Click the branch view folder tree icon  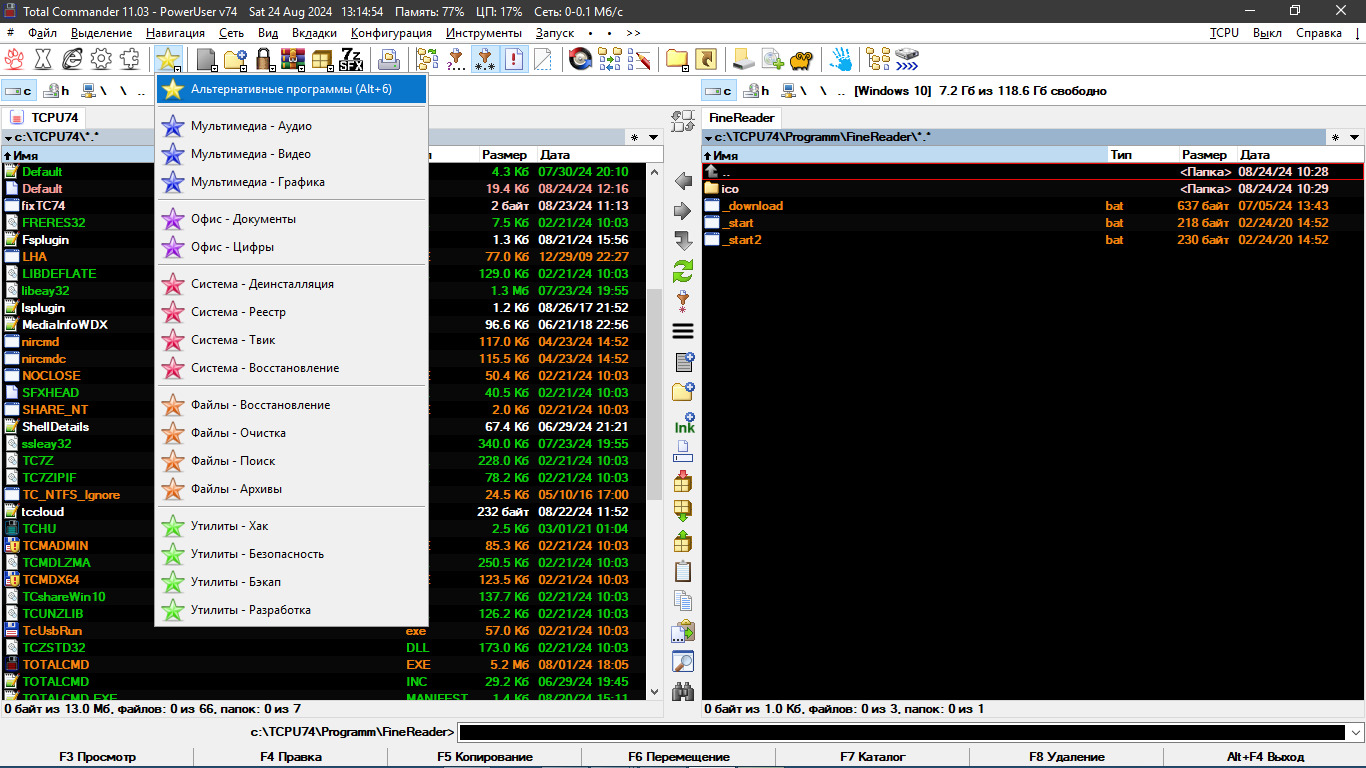427,59
